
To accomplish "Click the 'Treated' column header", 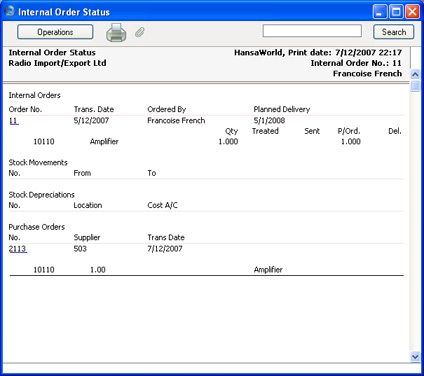I will [265, 131].
